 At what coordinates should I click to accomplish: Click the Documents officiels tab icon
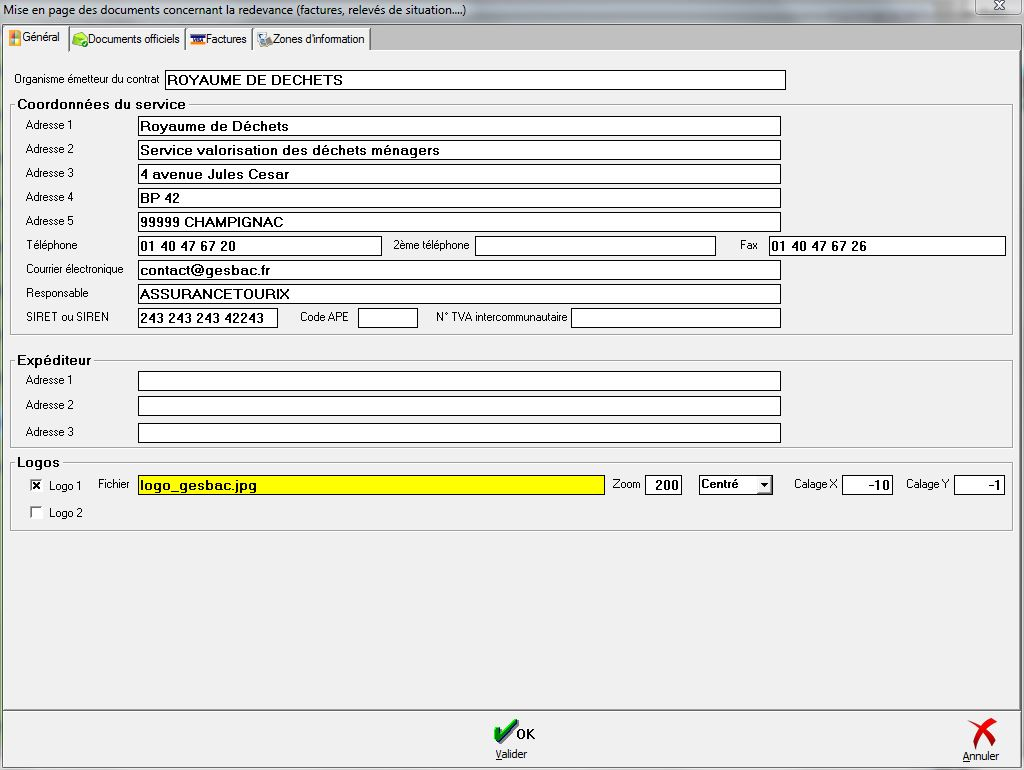click(x=79, y=39)
